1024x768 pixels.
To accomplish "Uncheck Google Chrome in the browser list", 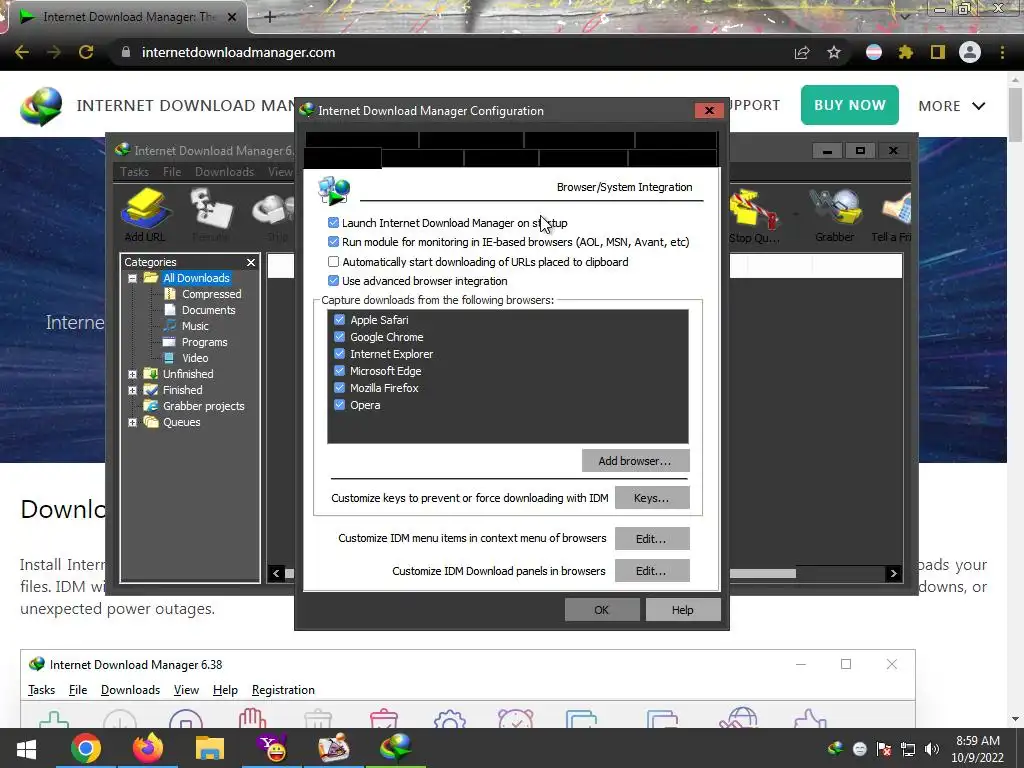I will (x=340, y=337).
